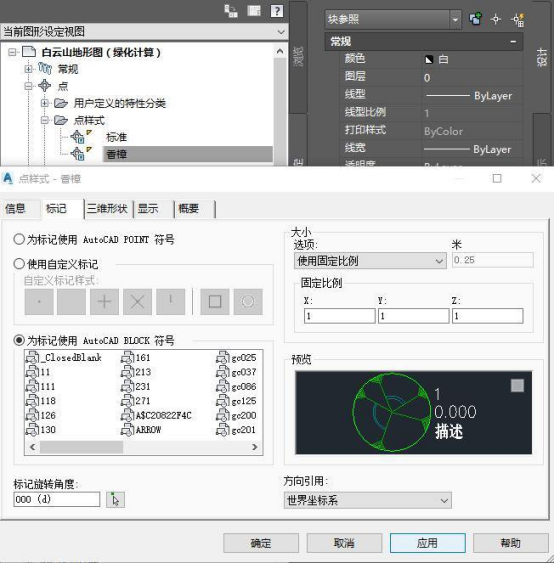Choose the _ClosedBlank block symbol
The height and width of the screenshot is (563, 554).
pyautogui.click(x=64, y=358)
